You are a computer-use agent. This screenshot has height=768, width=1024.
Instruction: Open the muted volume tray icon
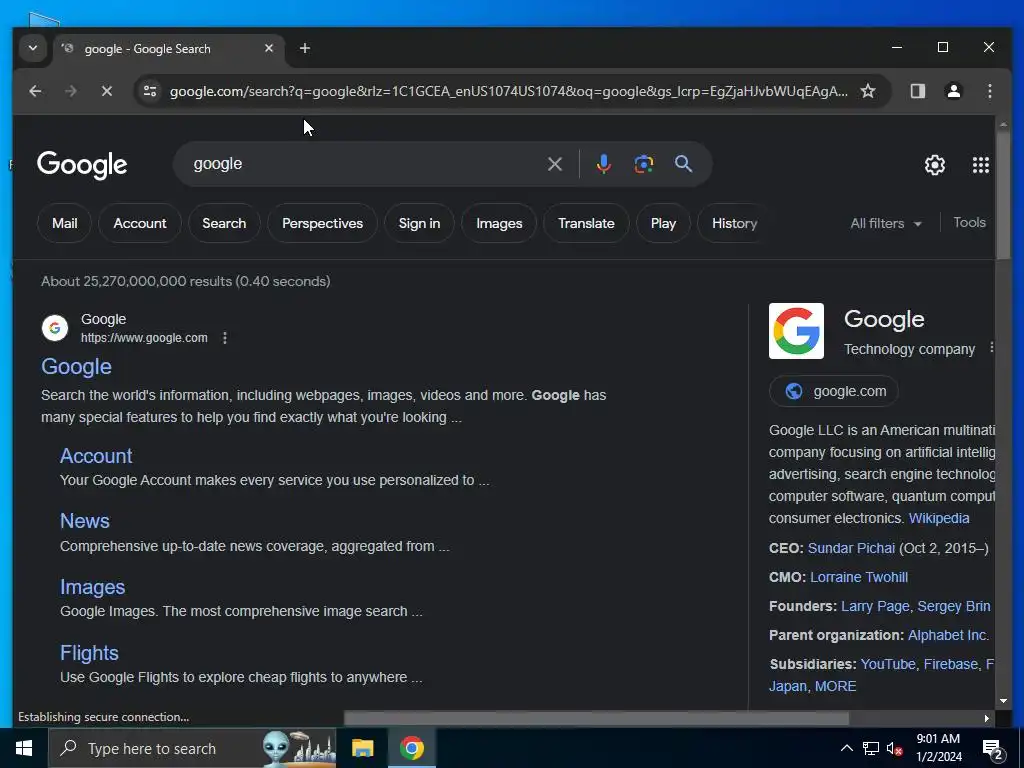pyautogui.click(x=895, y=748)
